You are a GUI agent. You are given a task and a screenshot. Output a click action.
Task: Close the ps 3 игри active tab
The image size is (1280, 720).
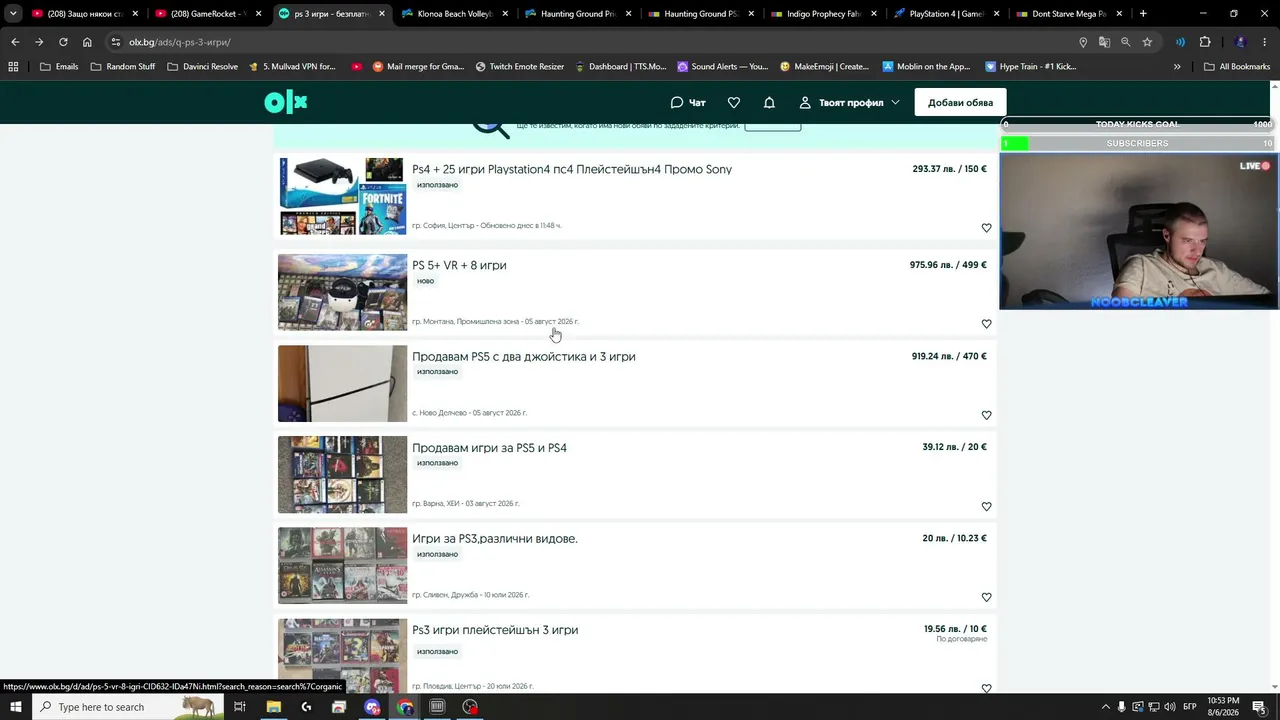(x=382, y=14)
